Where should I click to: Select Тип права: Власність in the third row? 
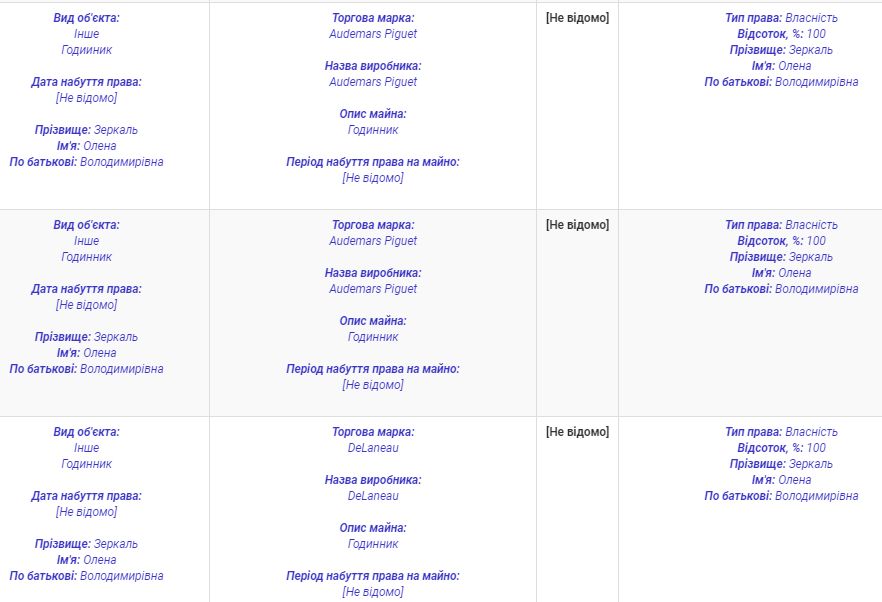tap(781, 432)
